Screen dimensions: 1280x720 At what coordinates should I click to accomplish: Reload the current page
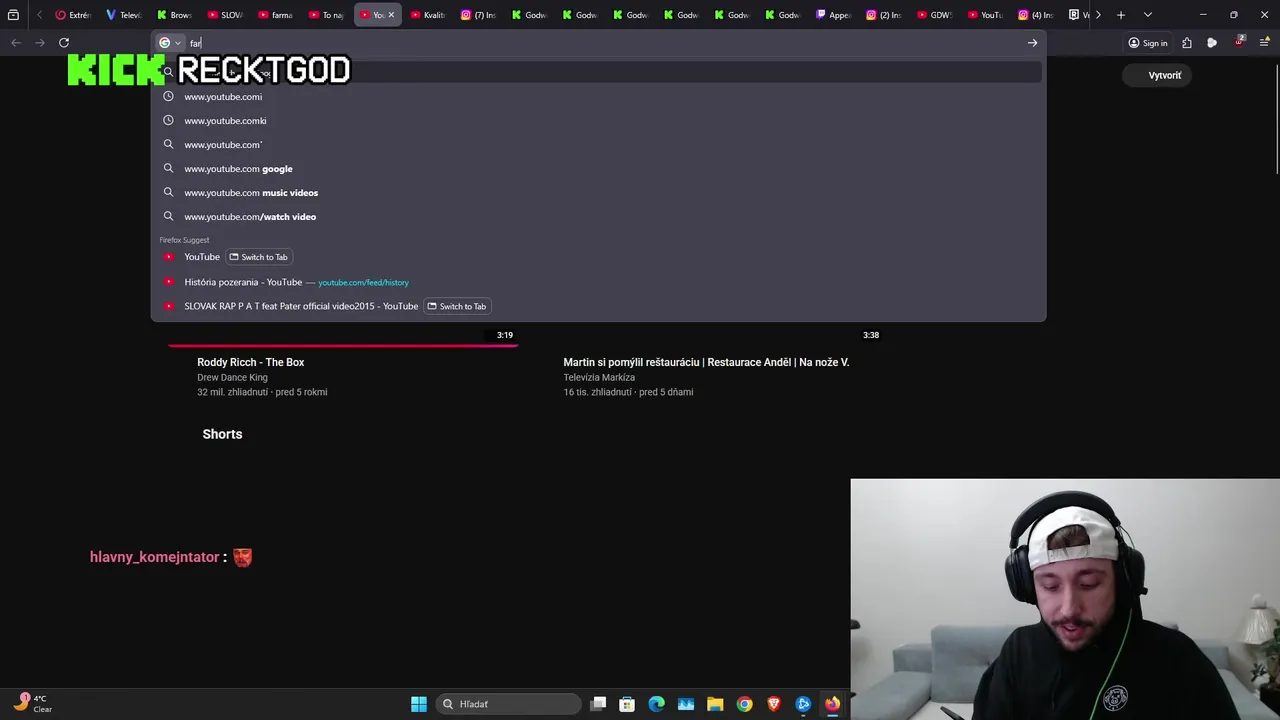coord(64,43)
